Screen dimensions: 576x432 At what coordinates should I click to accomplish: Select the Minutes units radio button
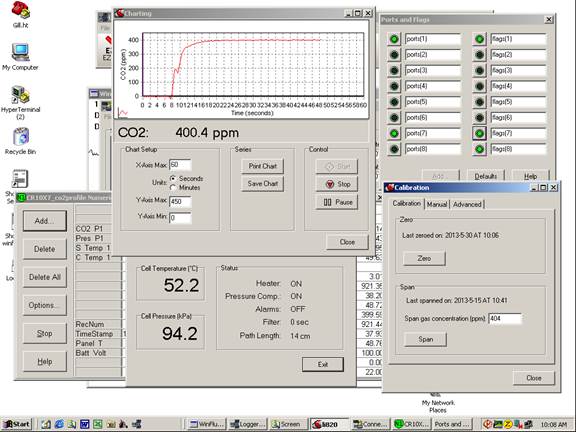click(x=173, y=187)
